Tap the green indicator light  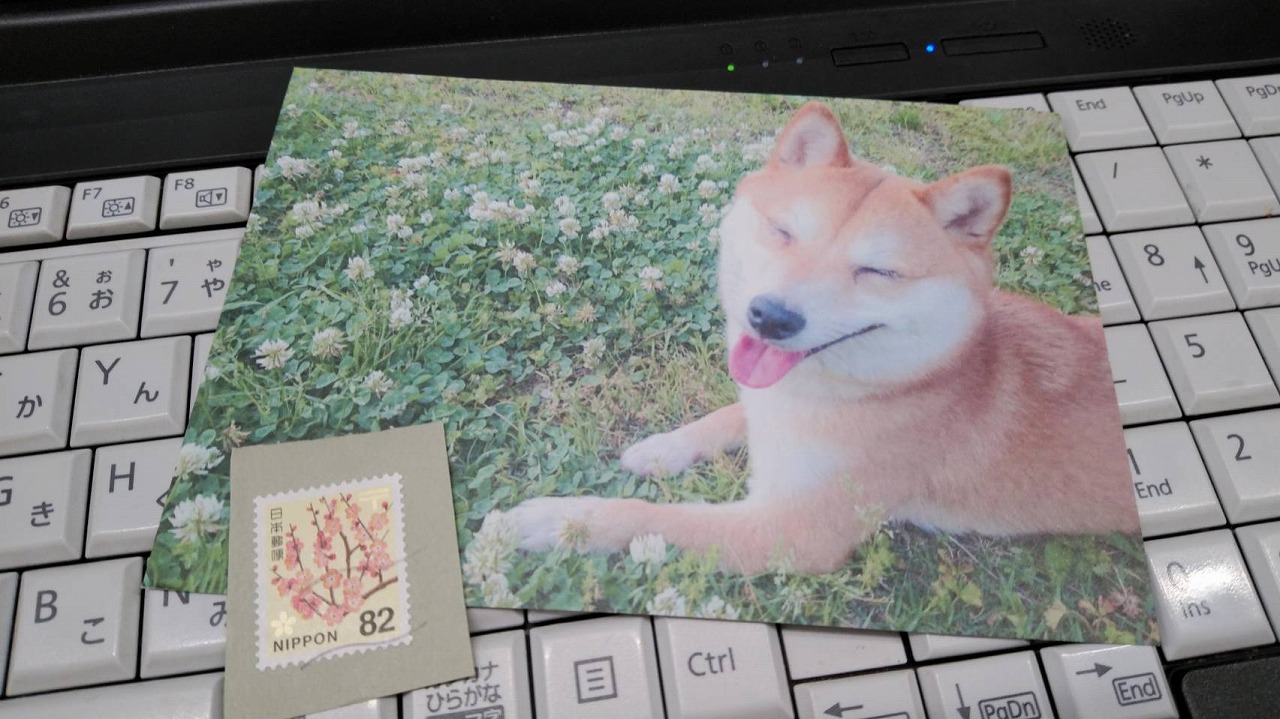point(731,68)
